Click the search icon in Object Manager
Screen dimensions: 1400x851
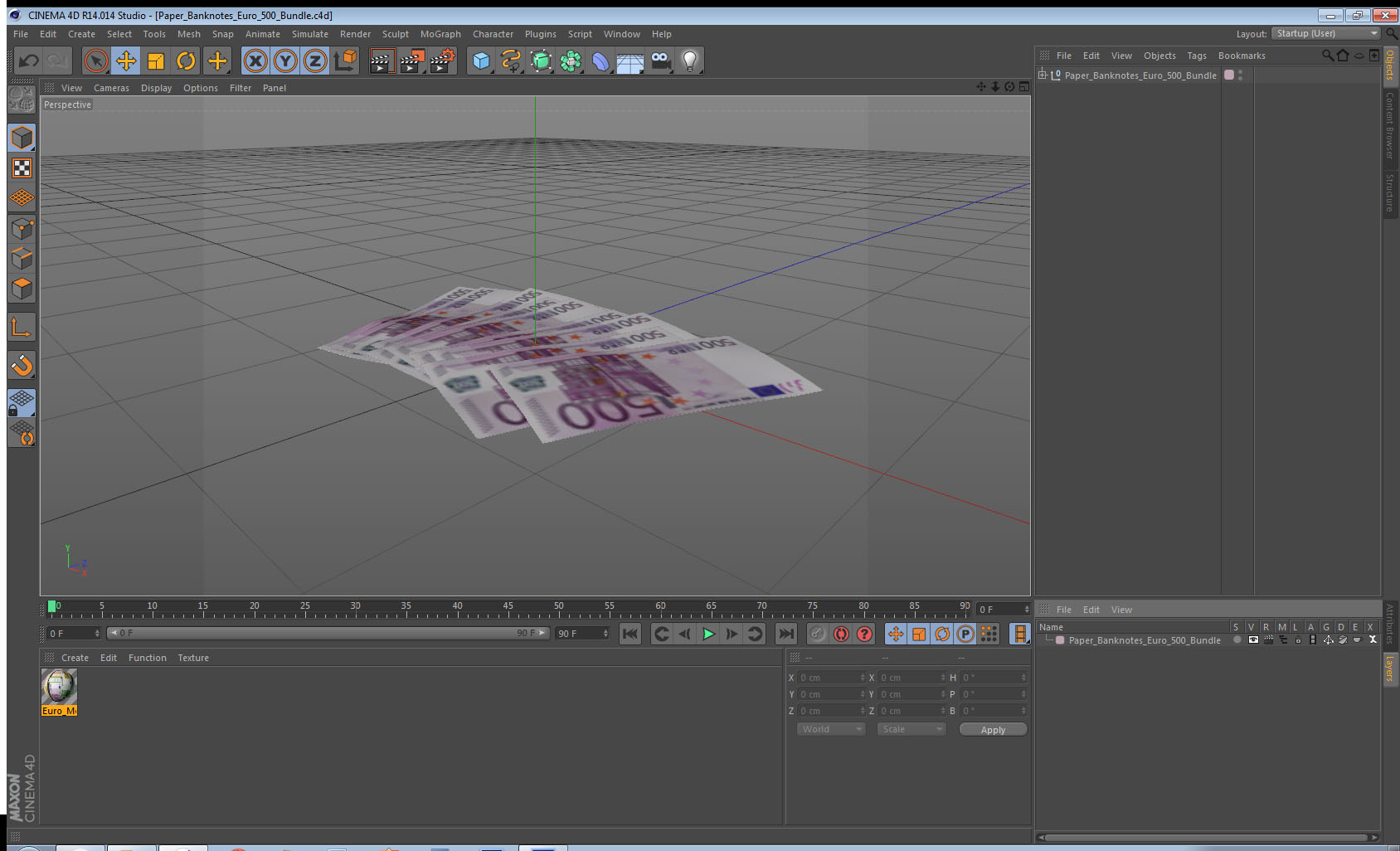pyautogui.click(x=1327, y=56)
